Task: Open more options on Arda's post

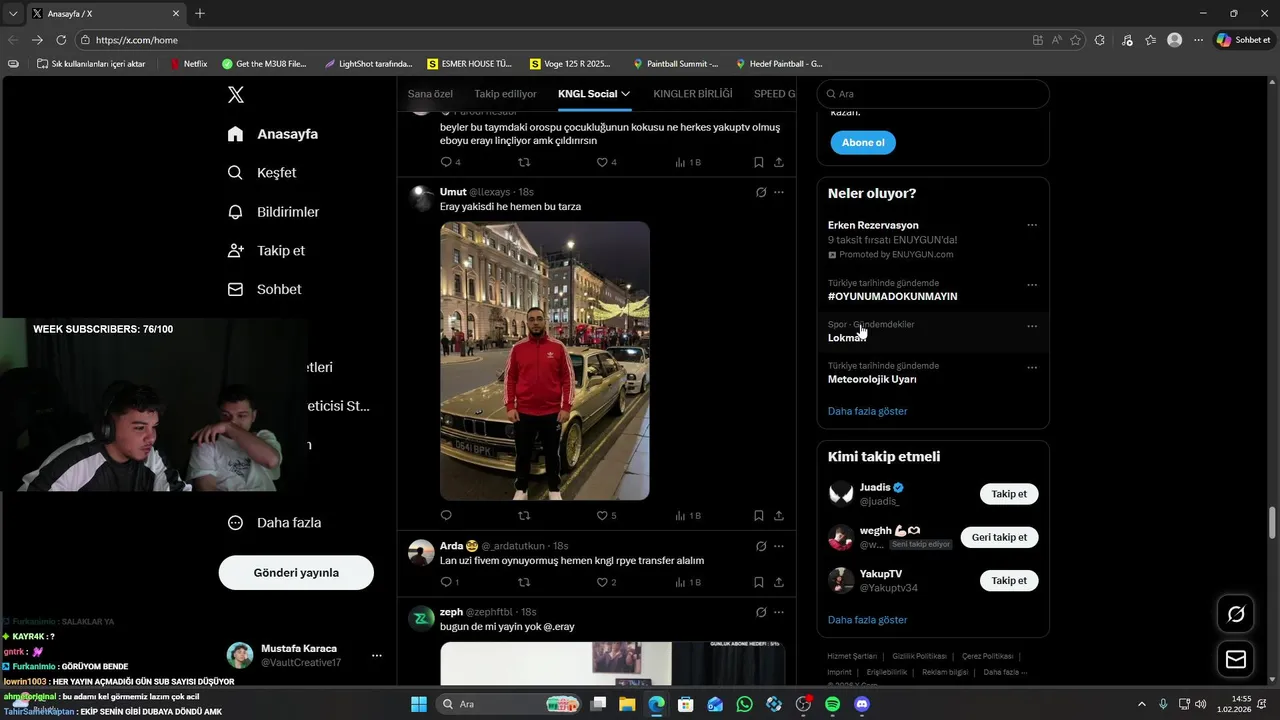Action: click(x=779, y=546)
